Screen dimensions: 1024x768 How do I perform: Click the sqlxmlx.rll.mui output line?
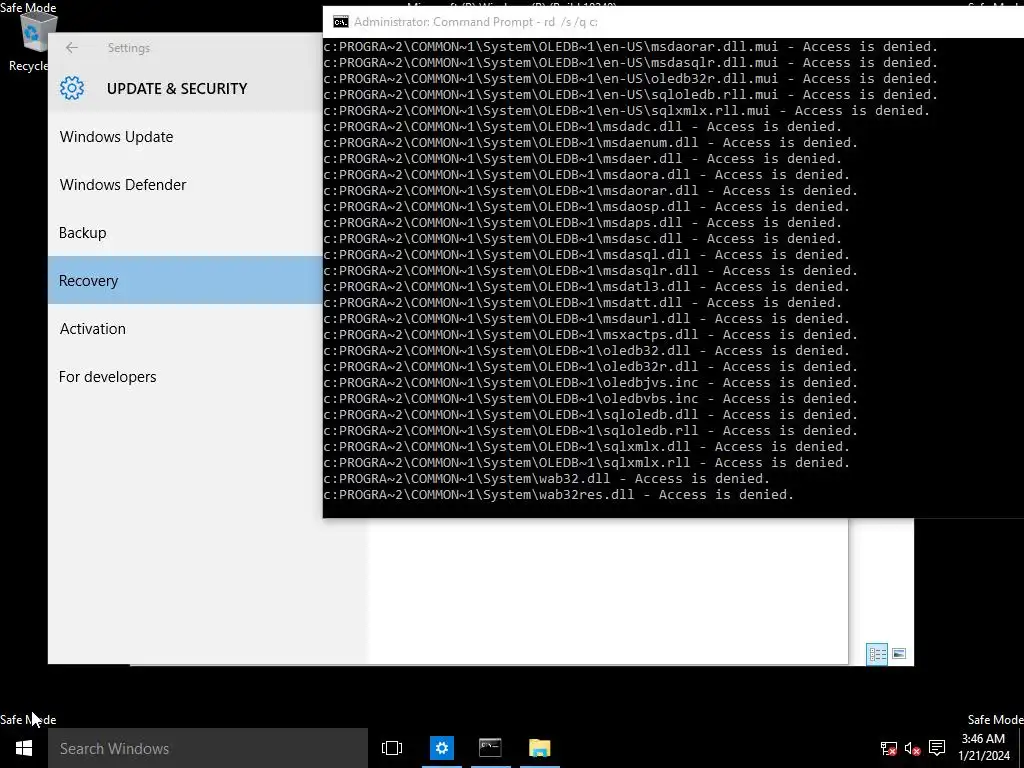pyautogui.click(x=626, y=110)
